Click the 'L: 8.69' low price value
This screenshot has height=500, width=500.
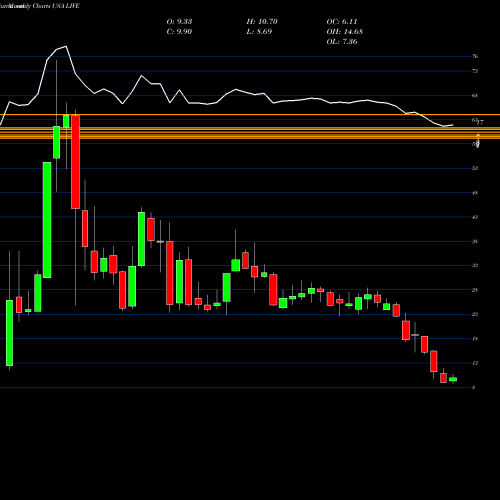point(259,32)
